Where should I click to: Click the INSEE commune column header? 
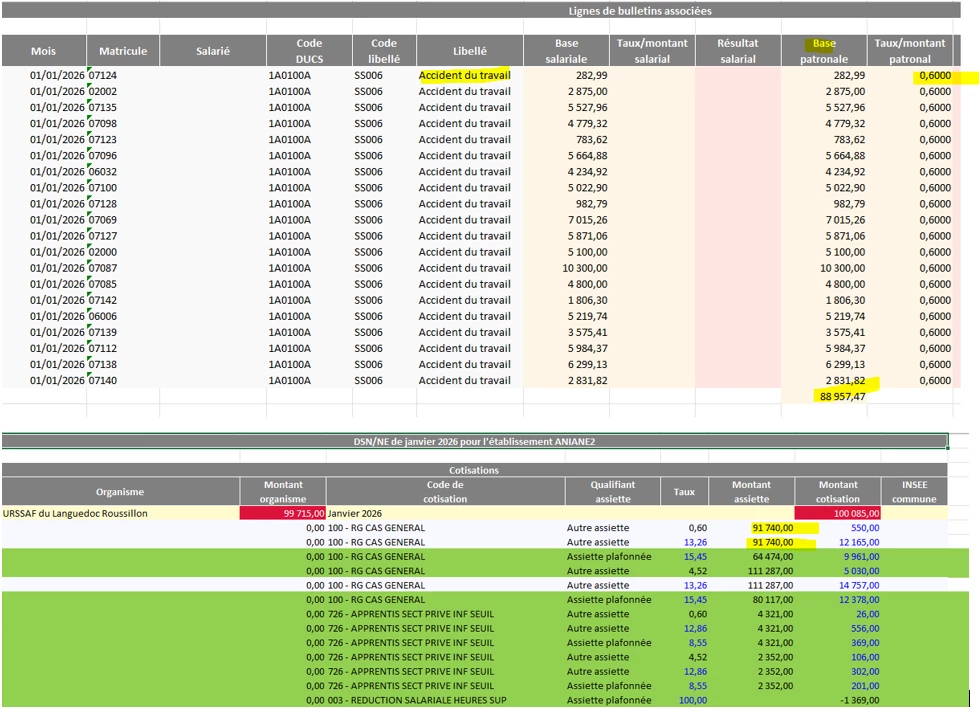[914, 492]
